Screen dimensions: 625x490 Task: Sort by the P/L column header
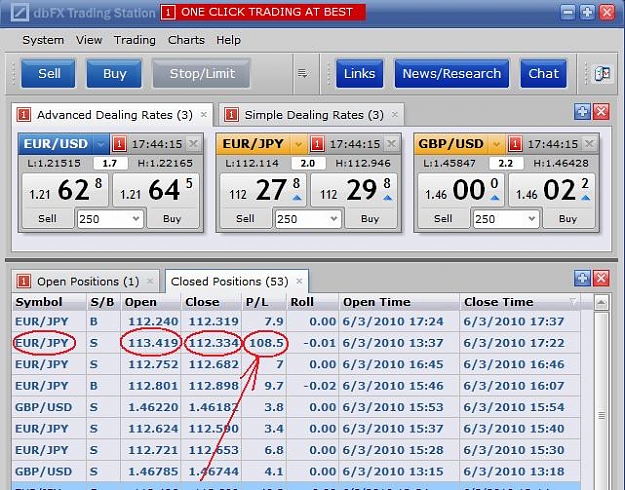264,302
